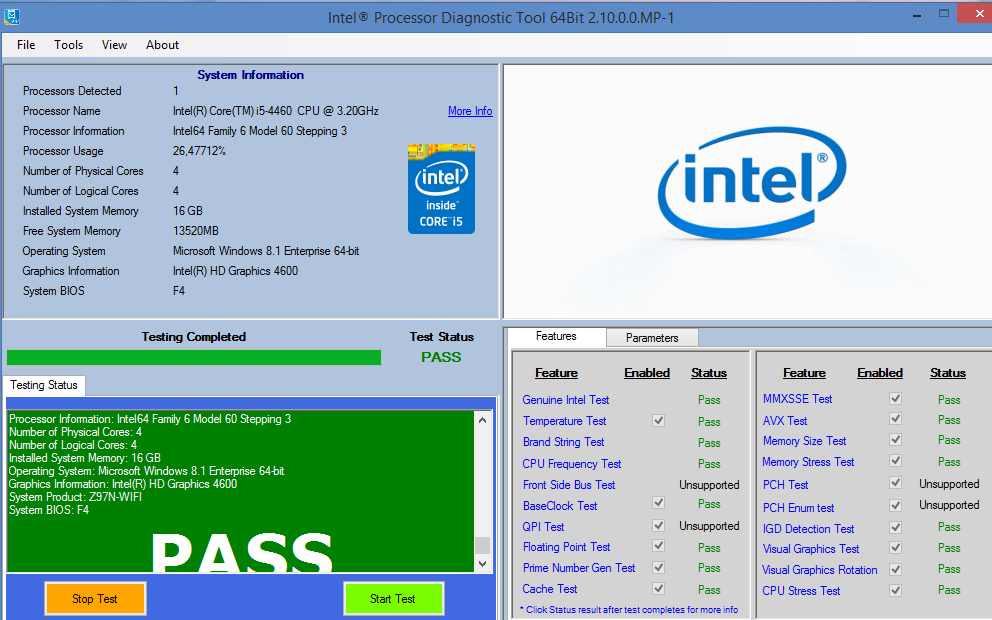The height and width of the screenshot is (620, 992).
Task: Click the MMXSSE Test feature name
Action: coord(797,399)
